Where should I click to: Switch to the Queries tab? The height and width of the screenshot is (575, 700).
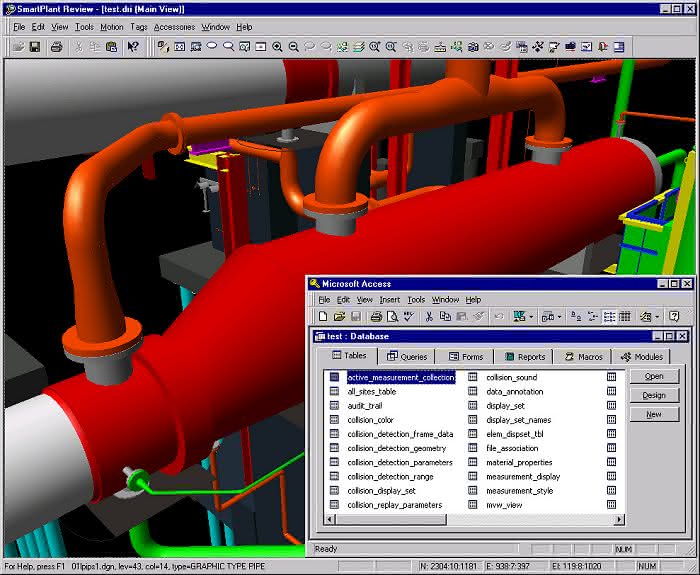tap(407, 357)
